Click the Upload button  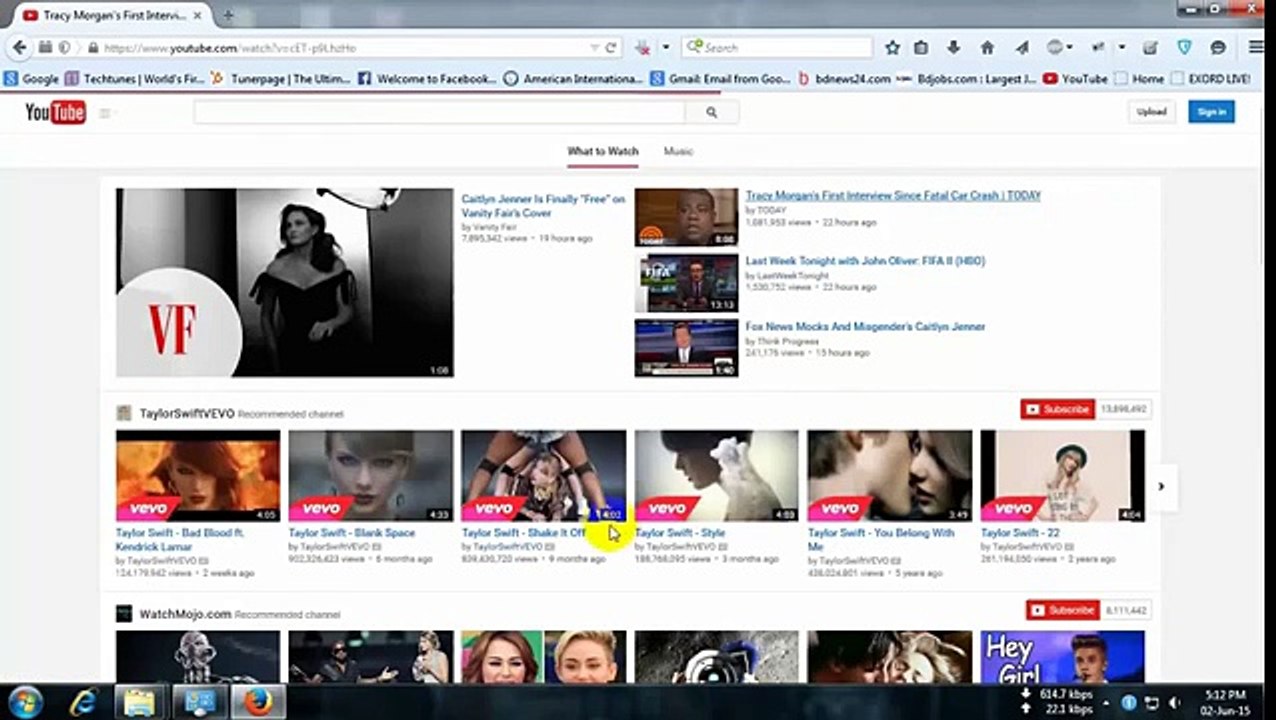(x=1151, y=112)
